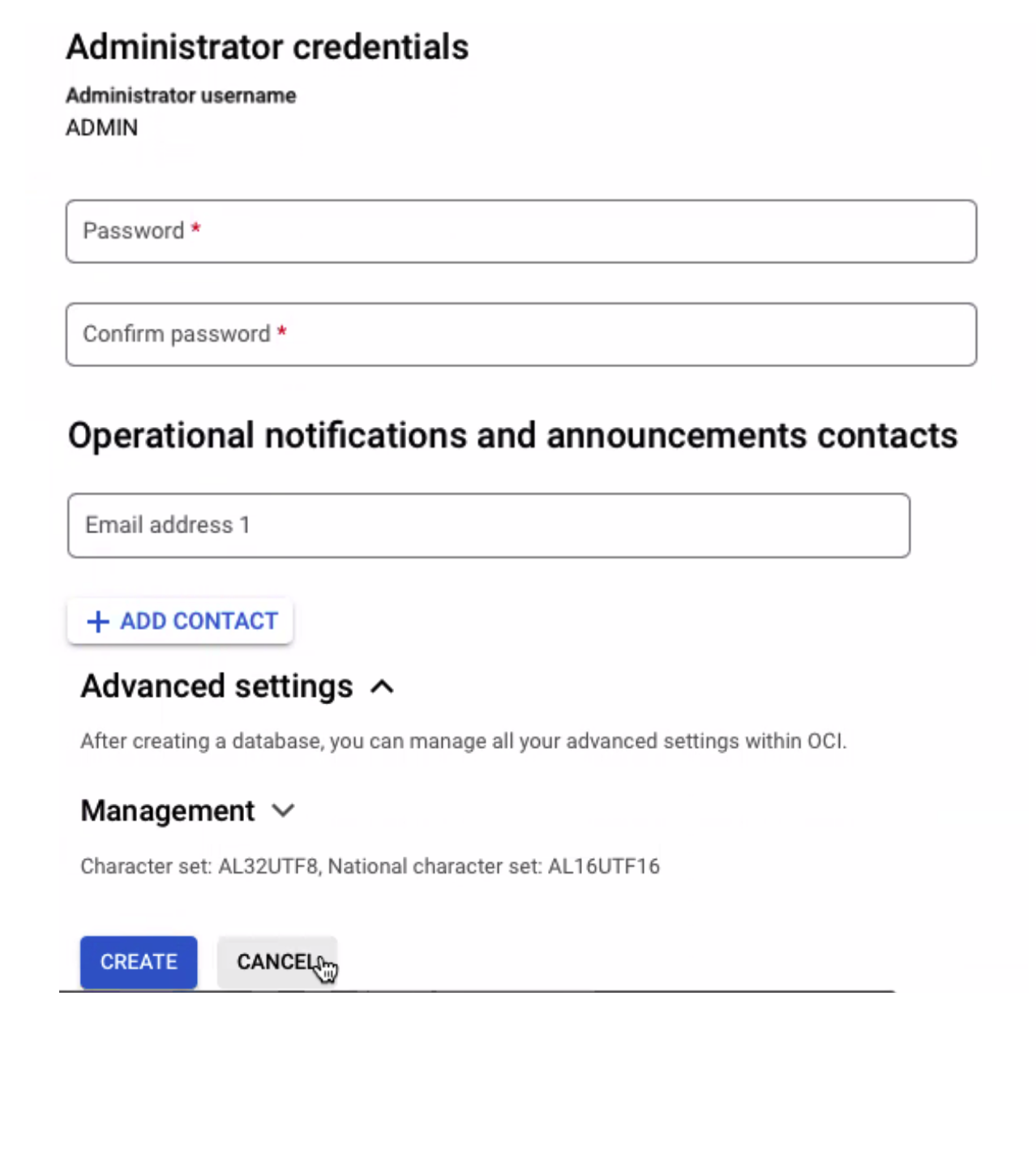Screen dimensions: 1036x1154
Task: Click the plus icon on ADD CONTACT
Action: pyautogui.click(x=97, y=621)
